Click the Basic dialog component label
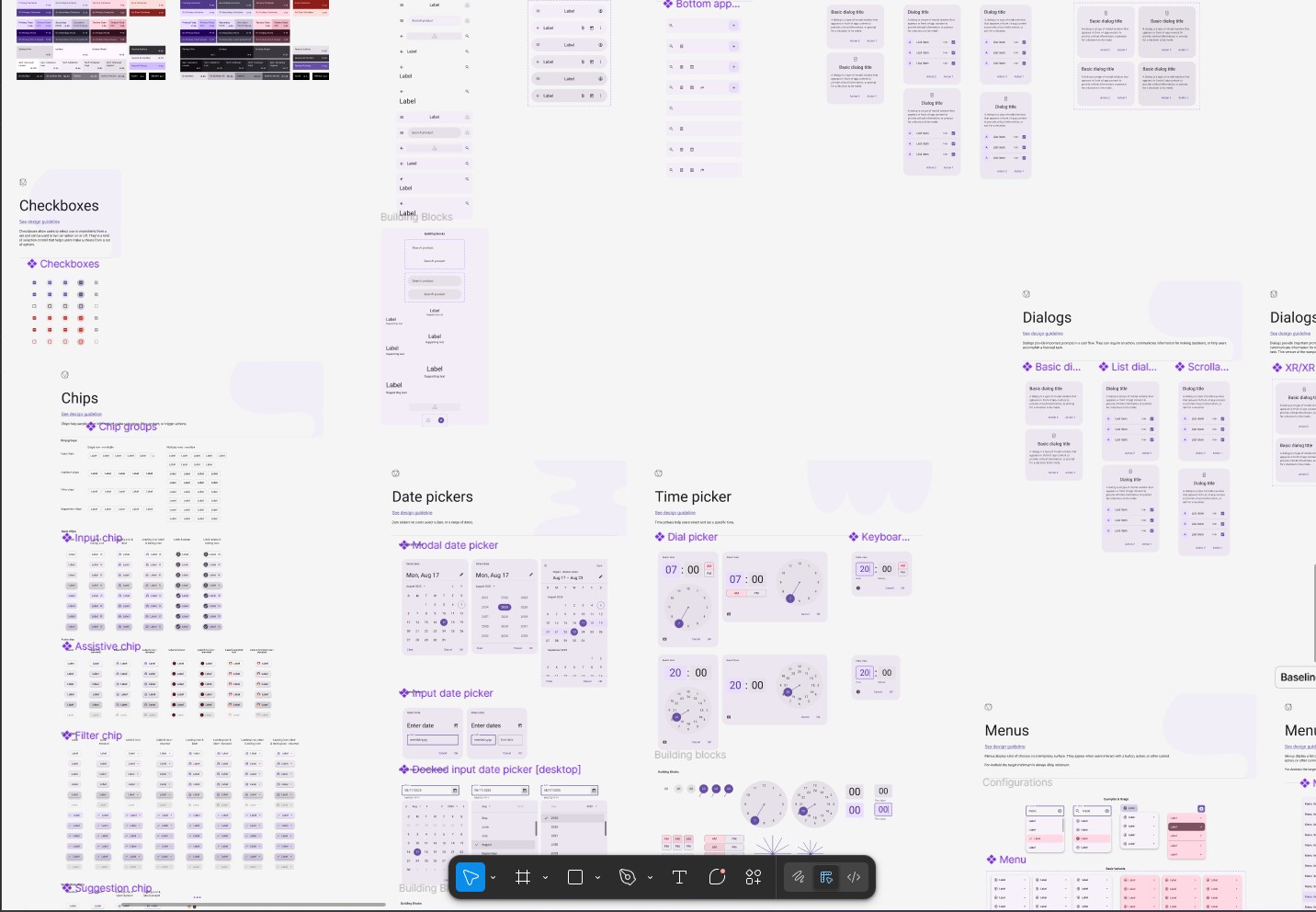The width and height of the screenshot is (1316, 912). (1057, 367)
